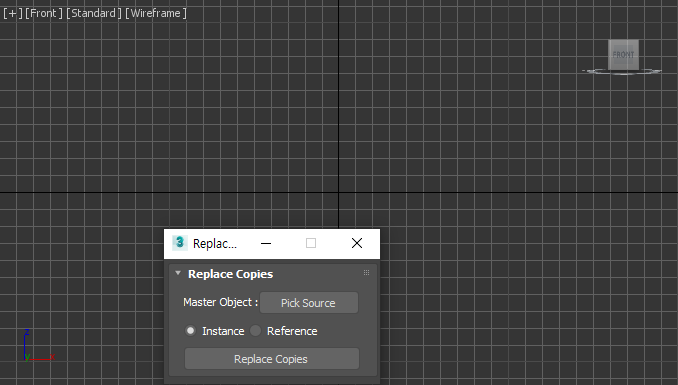The width and height of the screenshot is (678, 385).
Task: Maximize the Replace Copies dialog
Action: coord(311,244)
